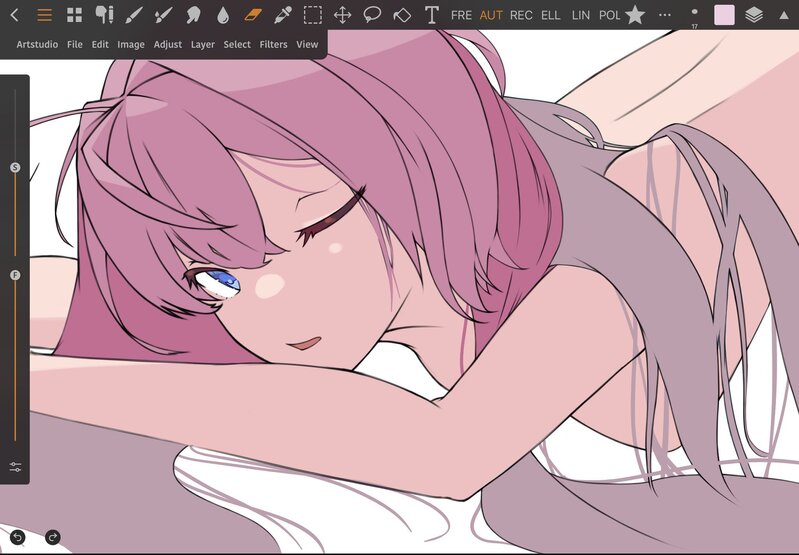Viewport: 799px width, 555px height.
Task: Open the Select menu
Action: pos(237,44)
